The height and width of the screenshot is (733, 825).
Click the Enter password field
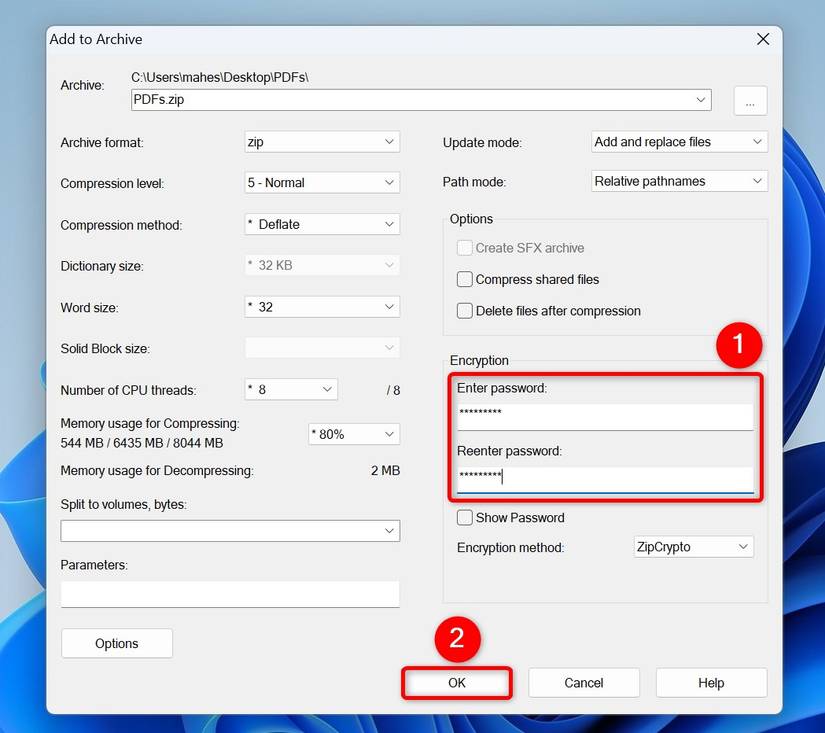(x=604, y=414)
